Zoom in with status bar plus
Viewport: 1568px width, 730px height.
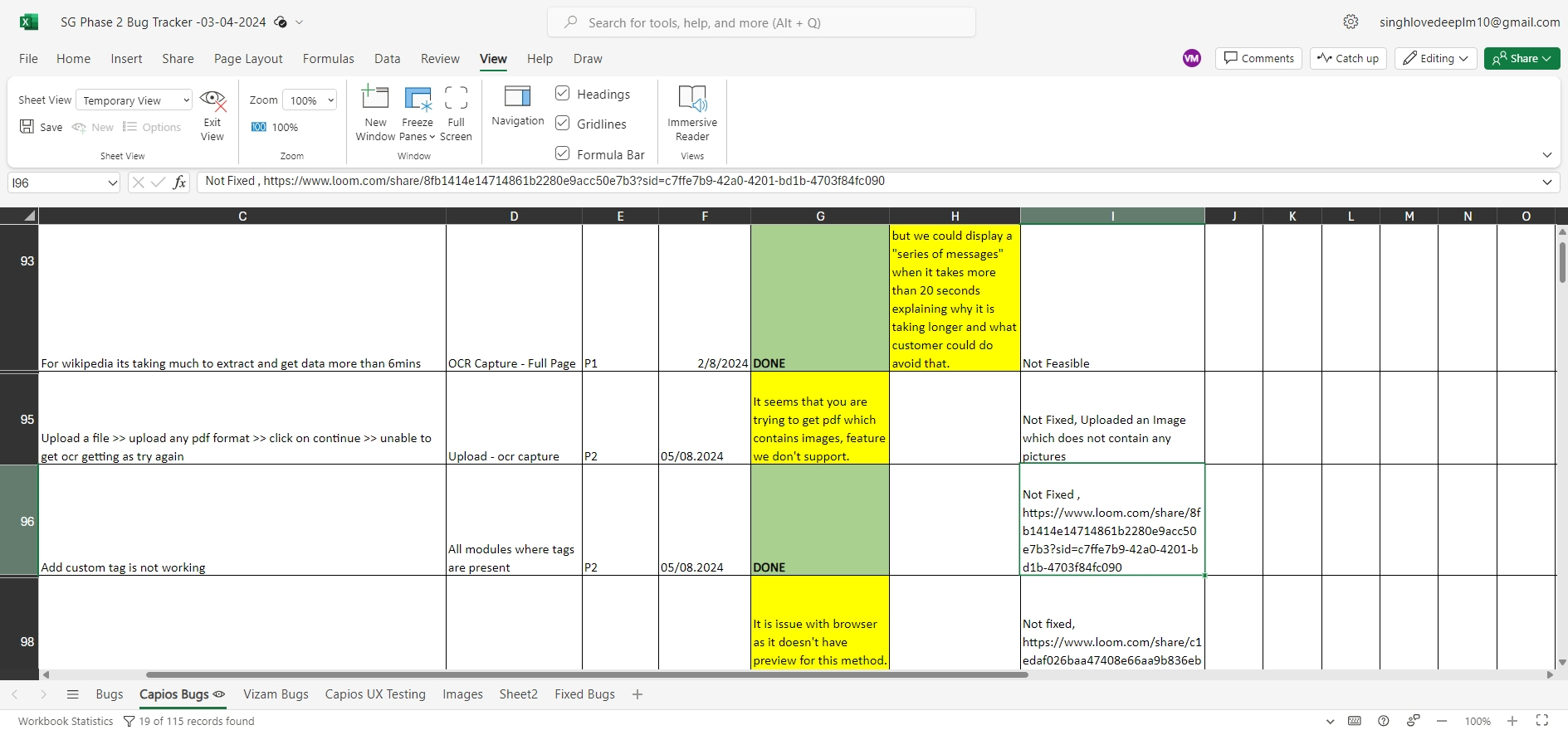click(1512, 721)
